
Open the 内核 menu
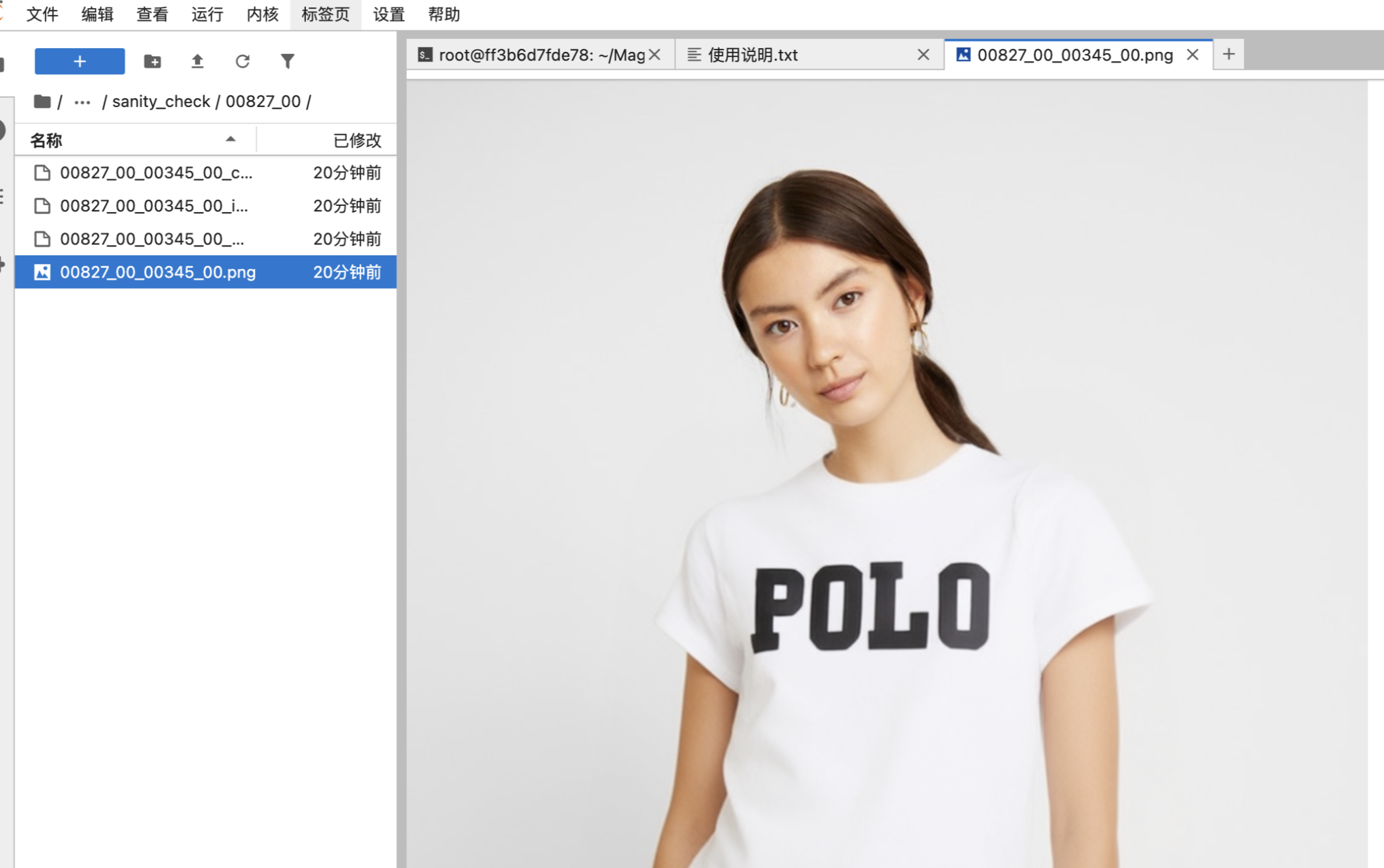click(x=262, y=14)
